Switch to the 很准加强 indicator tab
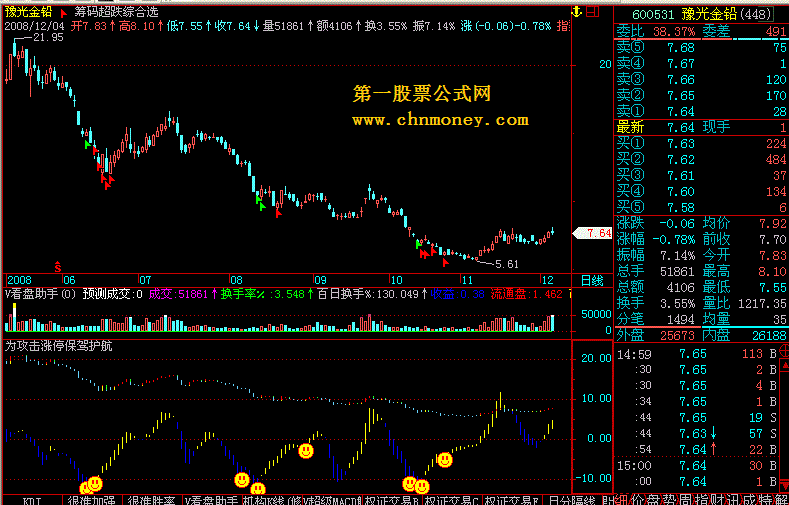The image size is (789, 505). 92,500
